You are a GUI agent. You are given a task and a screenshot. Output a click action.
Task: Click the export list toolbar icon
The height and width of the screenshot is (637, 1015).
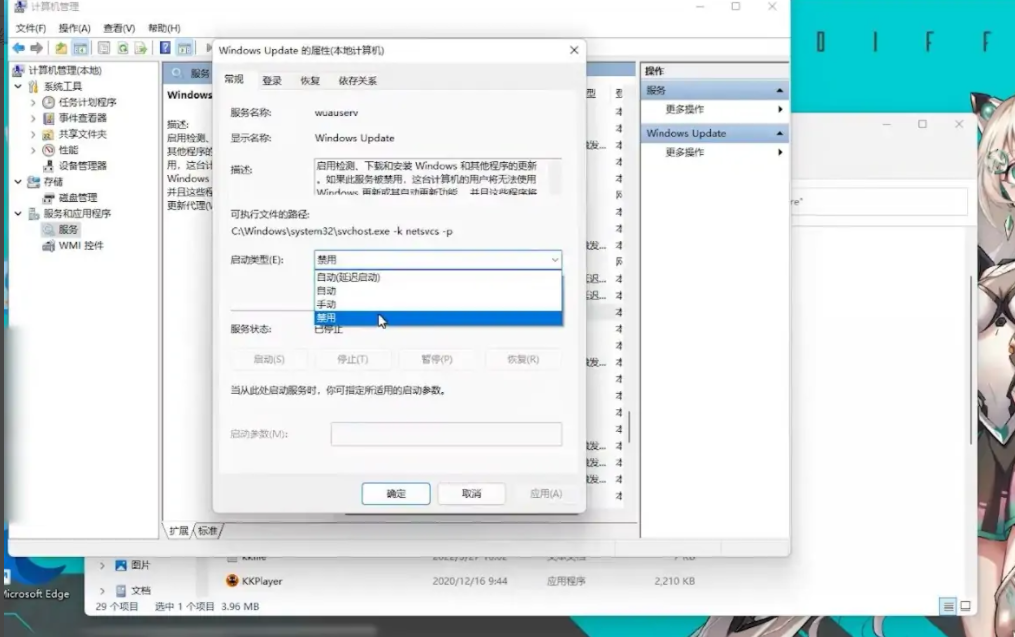141,48
